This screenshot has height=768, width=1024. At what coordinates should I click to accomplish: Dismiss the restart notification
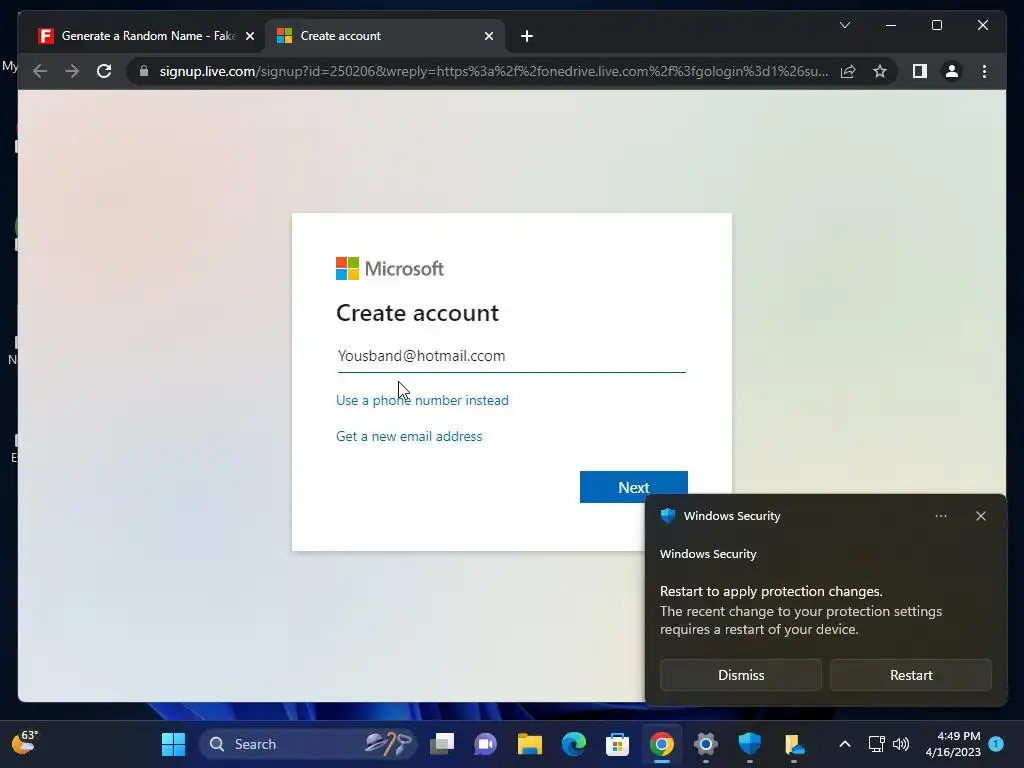point(741,675)
